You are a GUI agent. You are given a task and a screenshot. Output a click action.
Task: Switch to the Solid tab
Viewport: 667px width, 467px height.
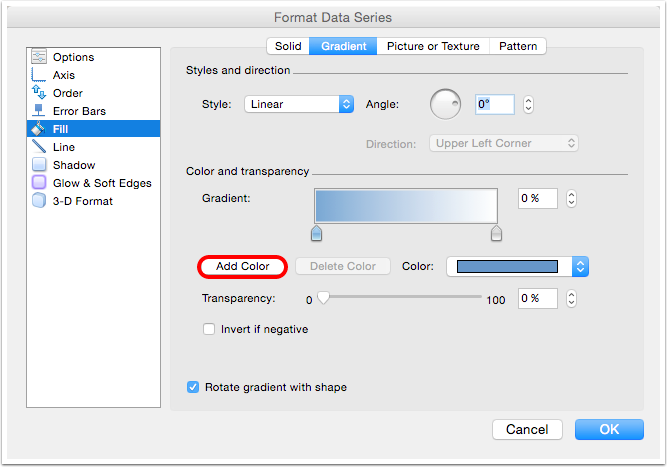tap(288, 46)
